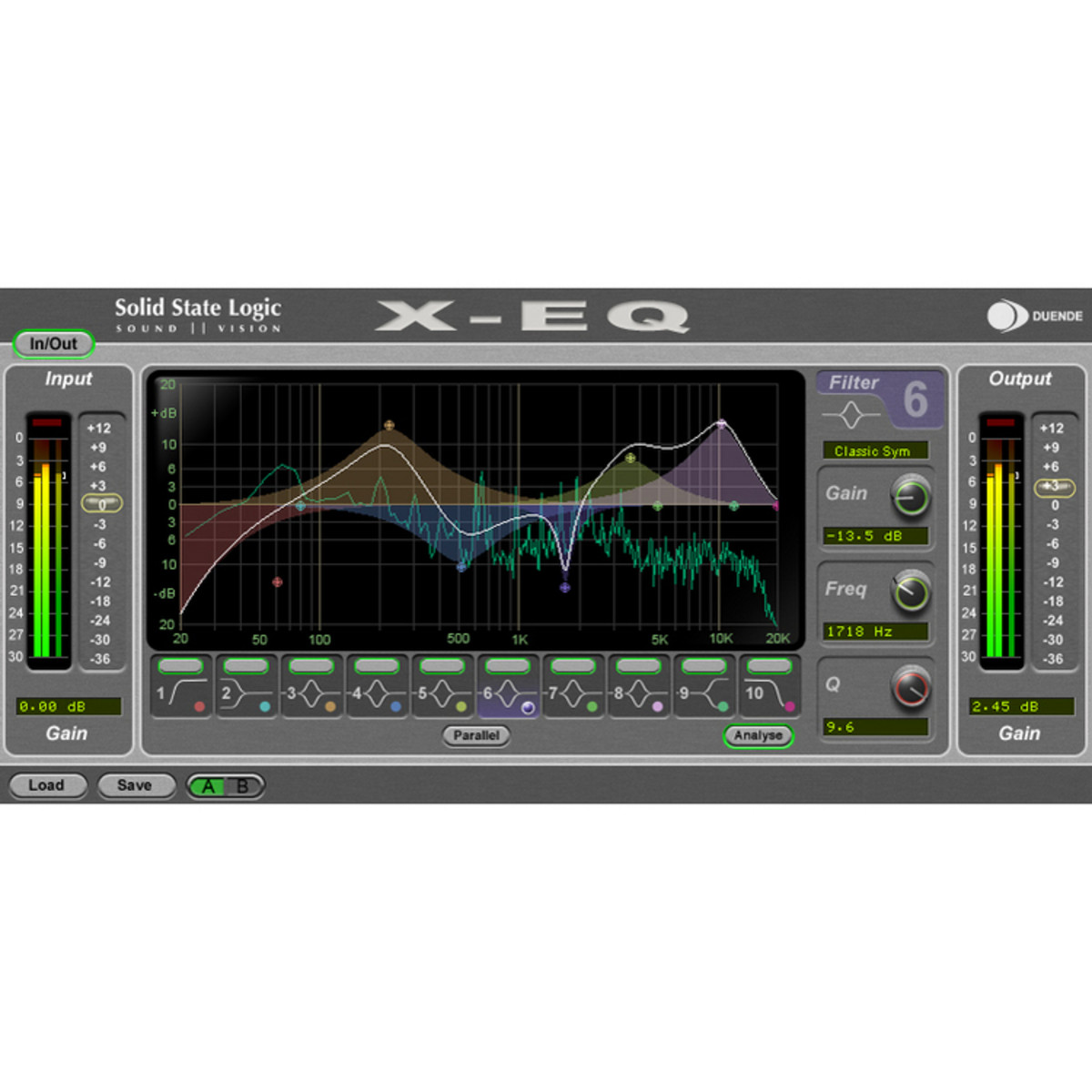Click the Input gain fader thumb at 0
The width and height of the screenshot is (1092, 1092).
click(x=101, y=503)
